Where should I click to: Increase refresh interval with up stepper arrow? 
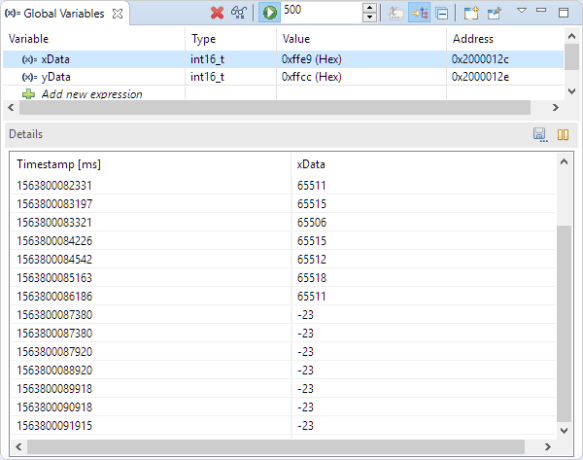pyautogui.click(x=369, y=8)
